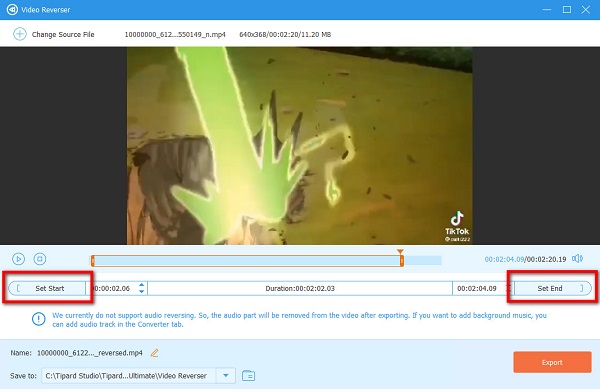
Task: Click the timeline's left orange trim handle
Action: coord(93,261)
